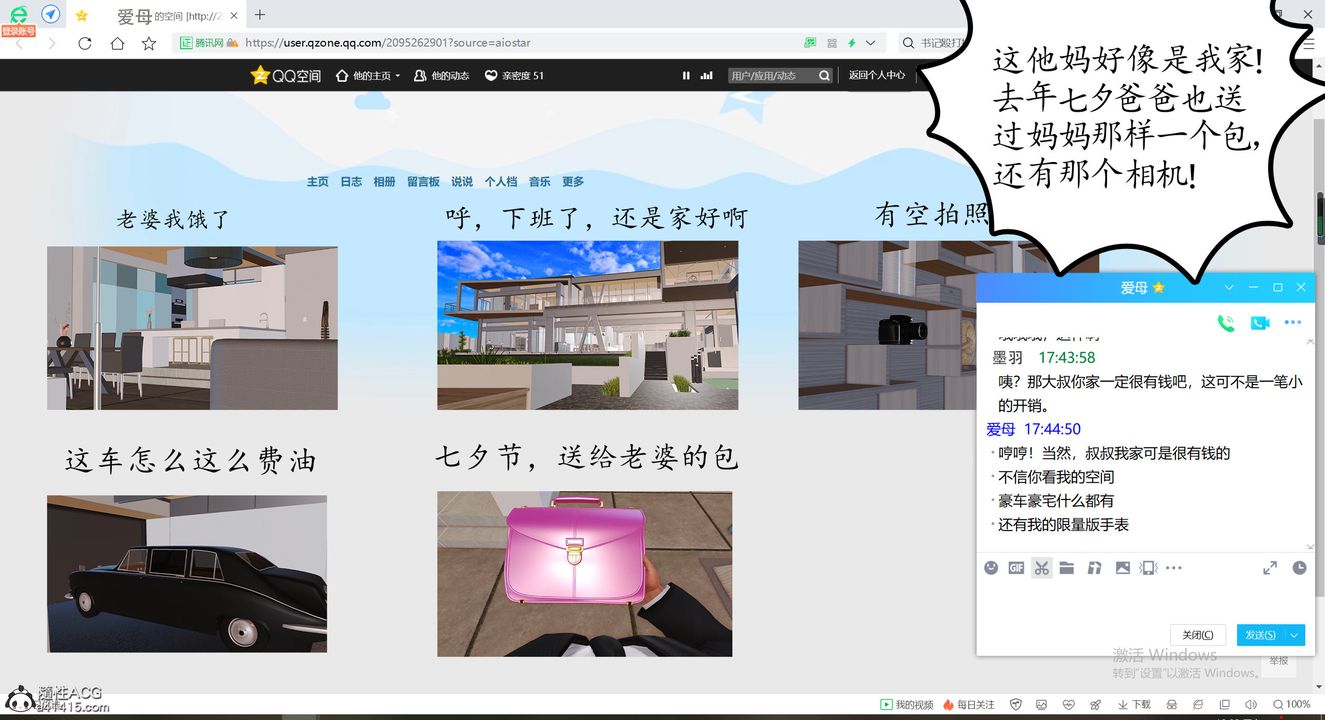The height and width of the screenshot is (720, 1325).
Task: Click the 返回个人中心 button
Action: pos(877,75)
